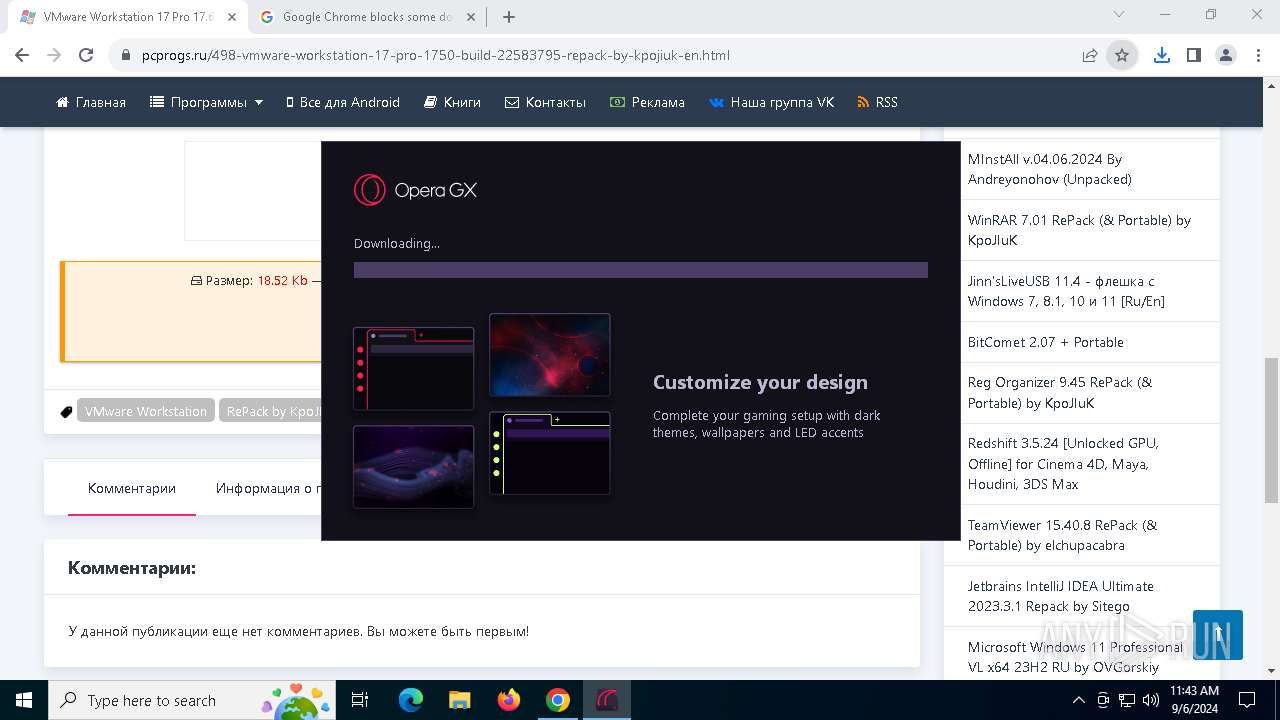Open notification center icon
1280x720 pixels.
(1248, 700)
